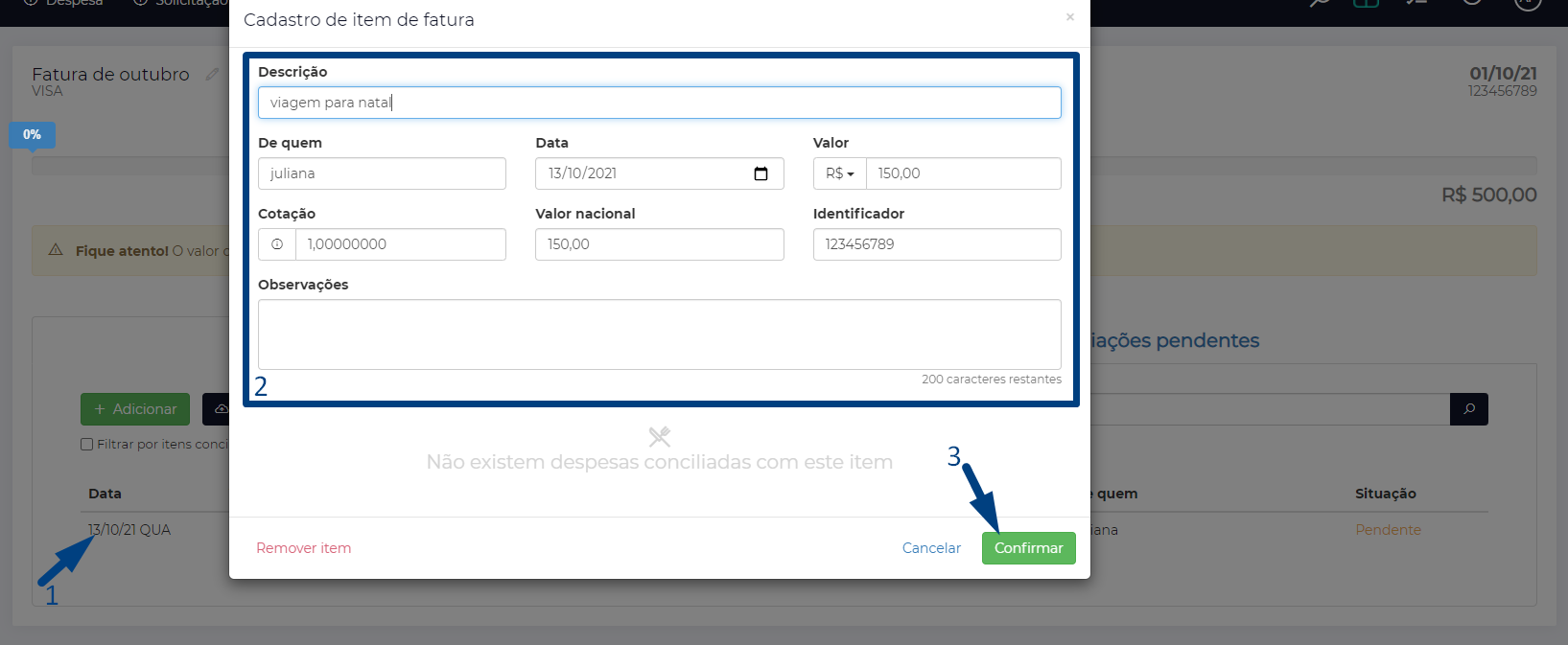Click the Cadastro de item de fatura title
Image resolution: width=1568 pixels, height=645 pixels.
coord(359,20)
